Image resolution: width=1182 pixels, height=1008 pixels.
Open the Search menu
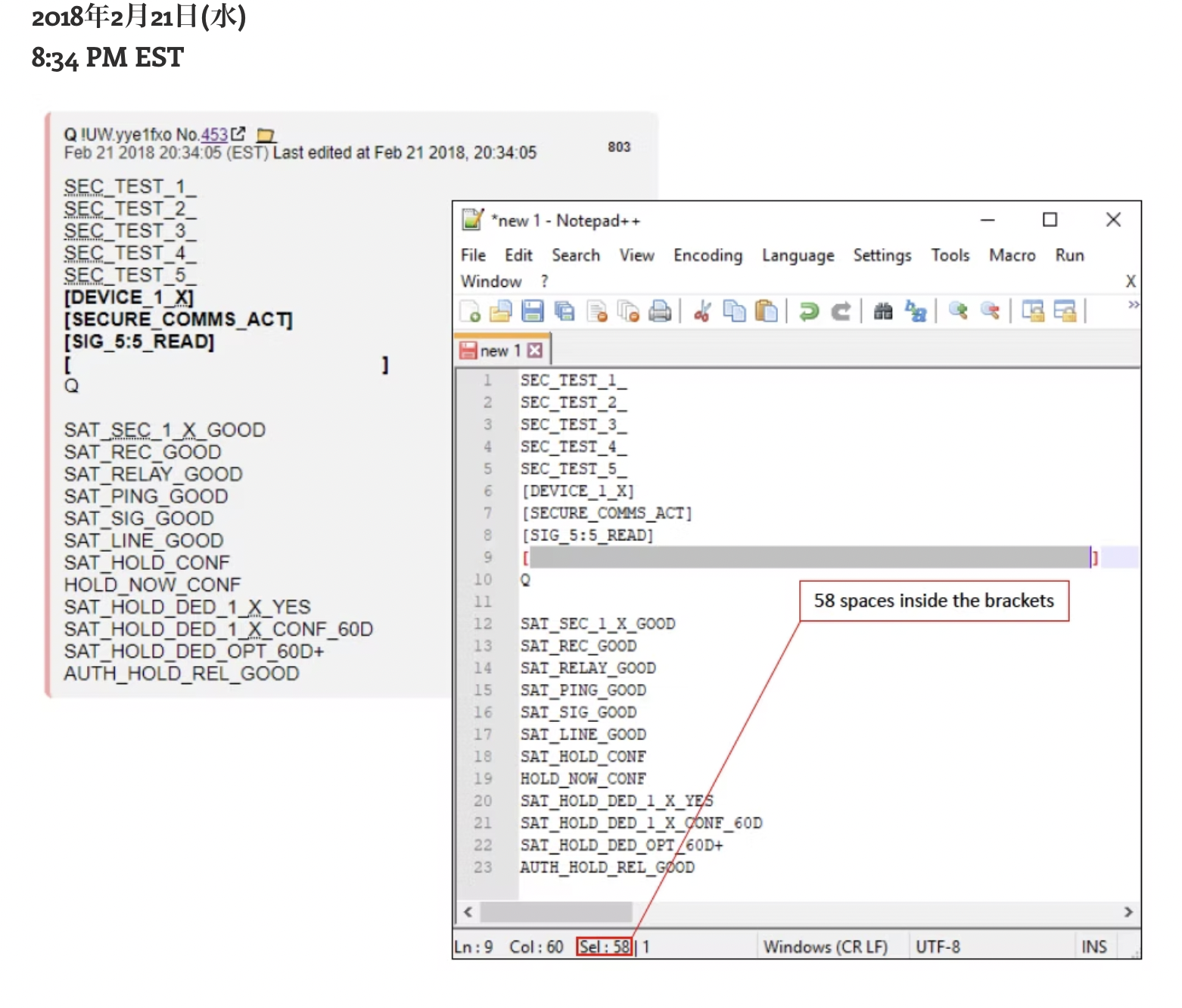click(576, 256)
